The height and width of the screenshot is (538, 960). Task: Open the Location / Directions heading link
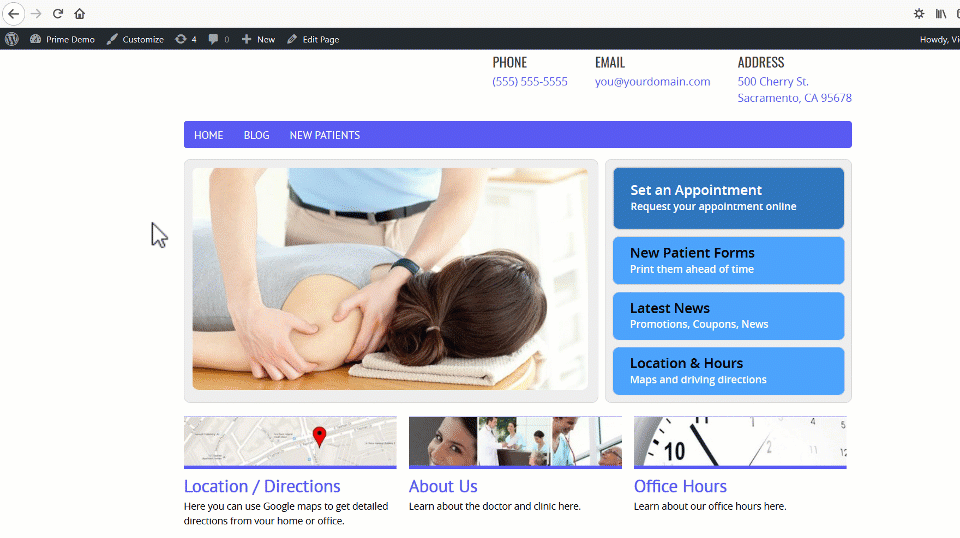[x=262, y=487]
